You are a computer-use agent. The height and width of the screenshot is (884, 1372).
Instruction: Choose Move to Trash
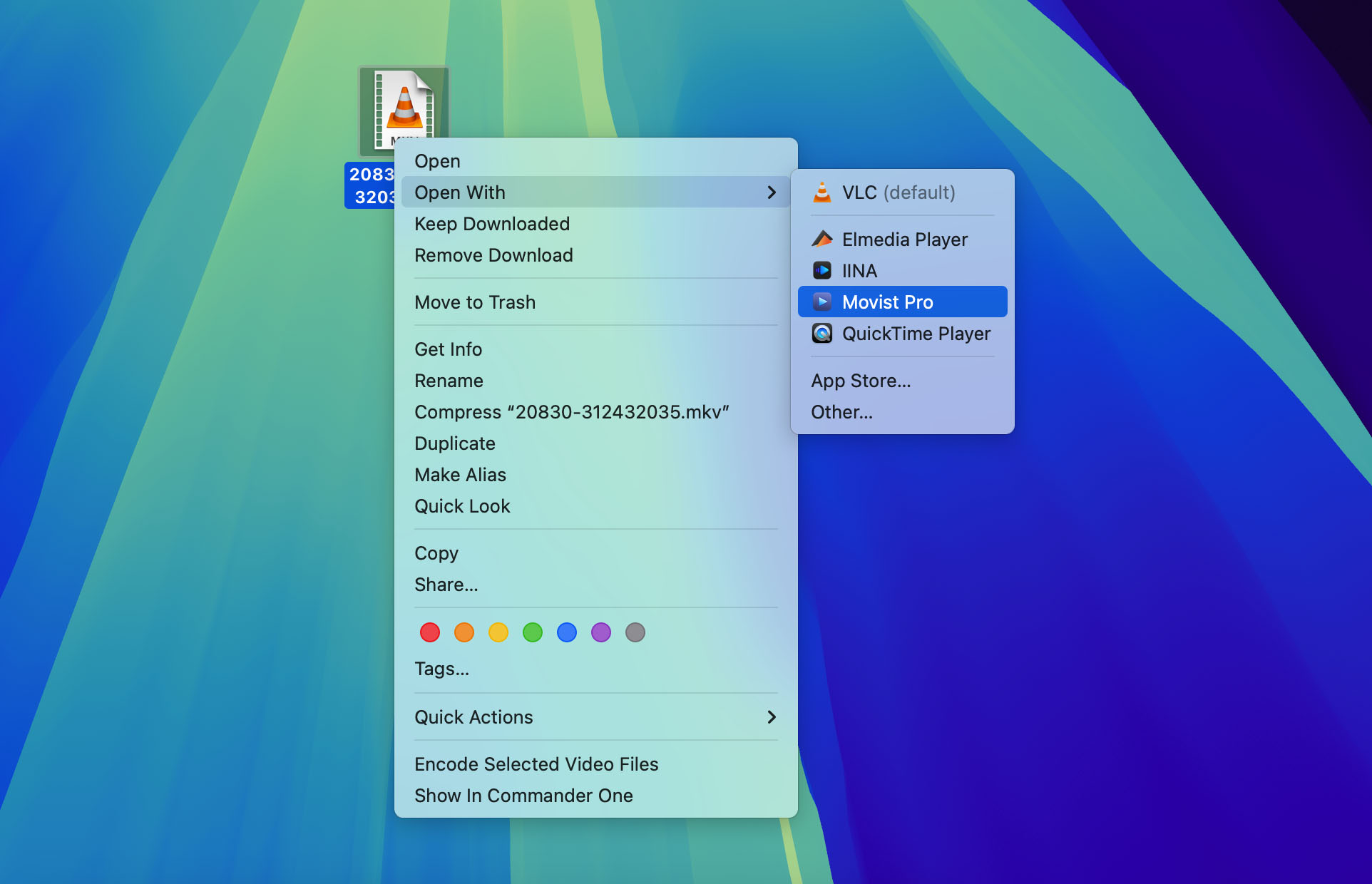coord(475,302)
